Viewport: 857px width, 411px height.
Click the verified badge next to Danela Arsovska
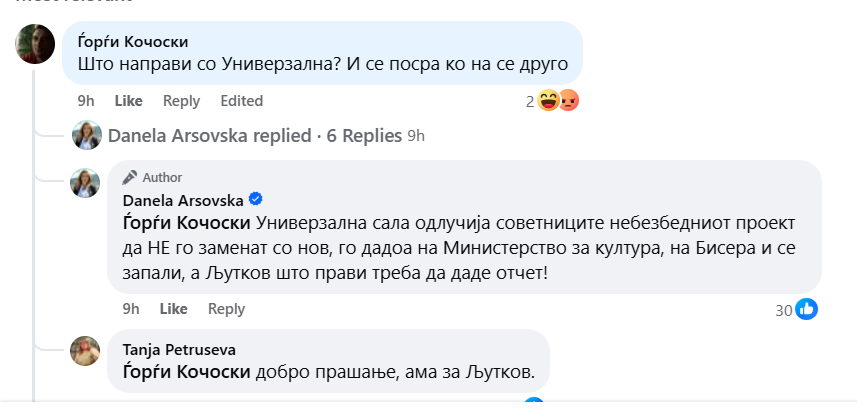(x=255, y=199)
